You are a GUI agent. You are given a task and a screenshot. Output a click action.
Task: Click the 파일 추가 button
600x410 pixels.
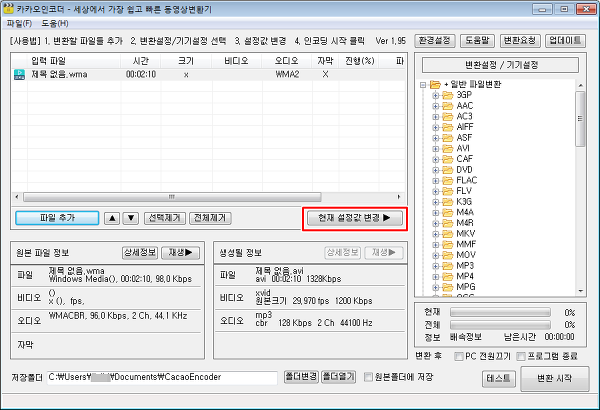pyautogui.click(x=57, y=218)
